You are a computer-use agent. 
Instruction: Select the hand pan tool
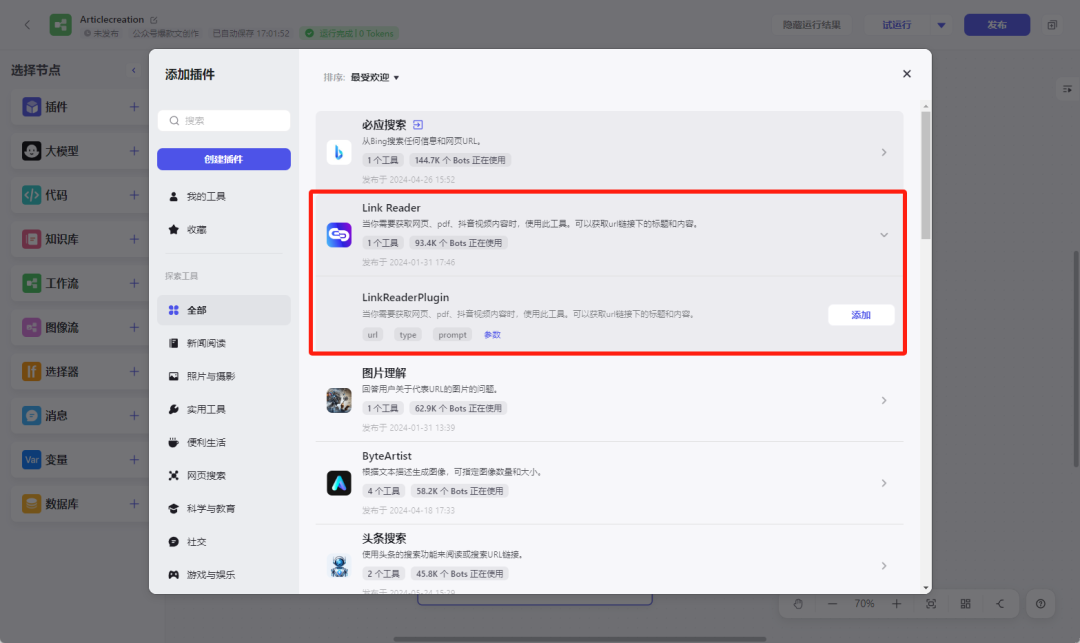point(798,604)
